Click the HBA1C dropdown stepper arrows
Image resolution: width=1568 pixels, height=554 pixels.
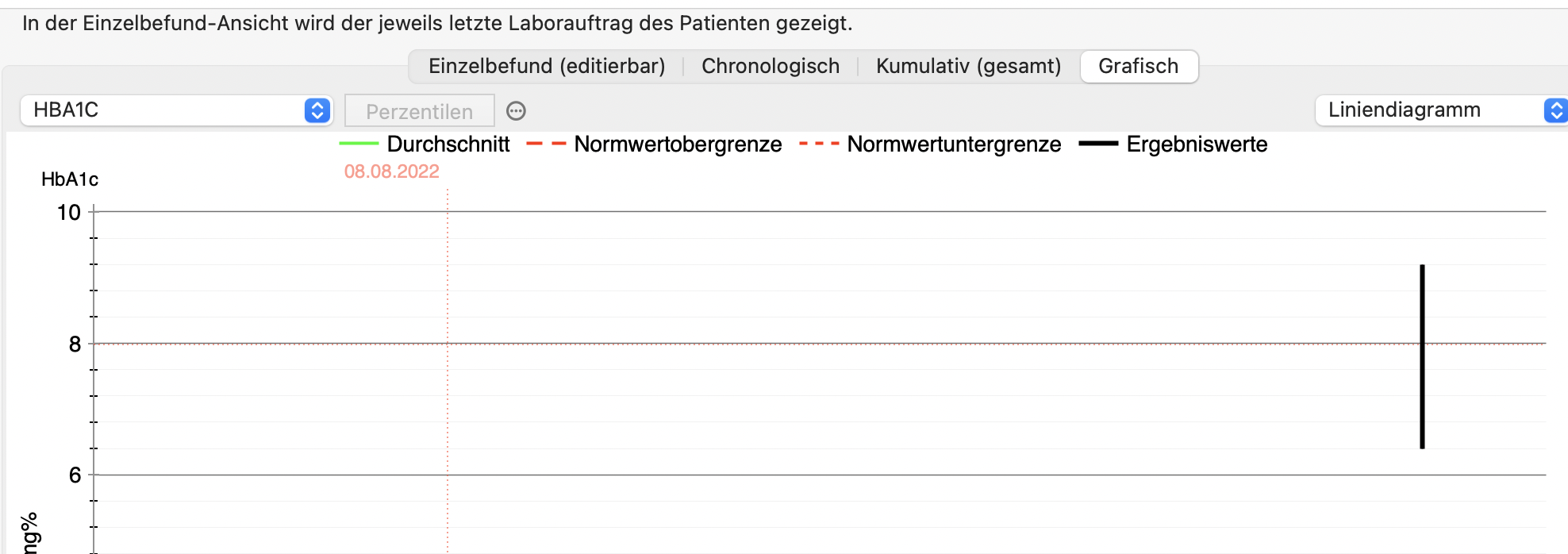tap(317, 110)
